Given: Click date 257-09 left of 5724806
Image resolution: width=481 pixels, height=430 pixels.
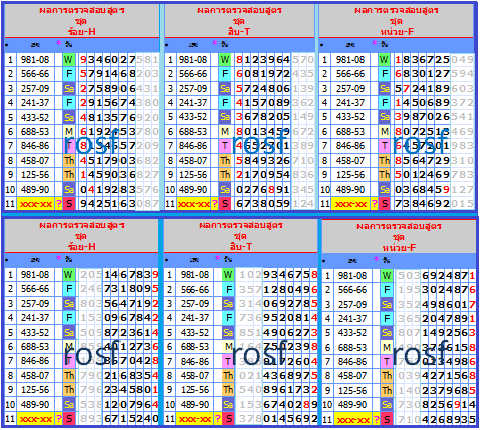Looking at the screenshot, I should (x=193, y=89).
